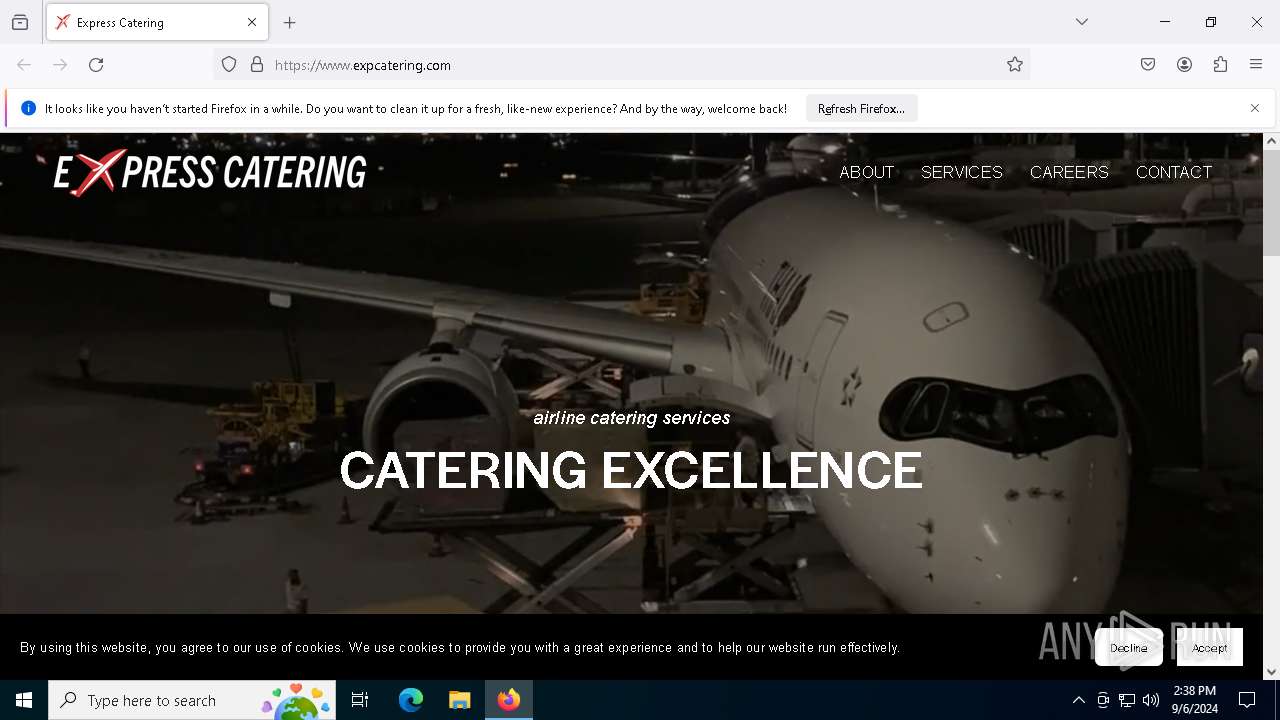Open the volume speaker tray icon
The width and height of the screenshot is (1280, 720).
[1151, 700]
